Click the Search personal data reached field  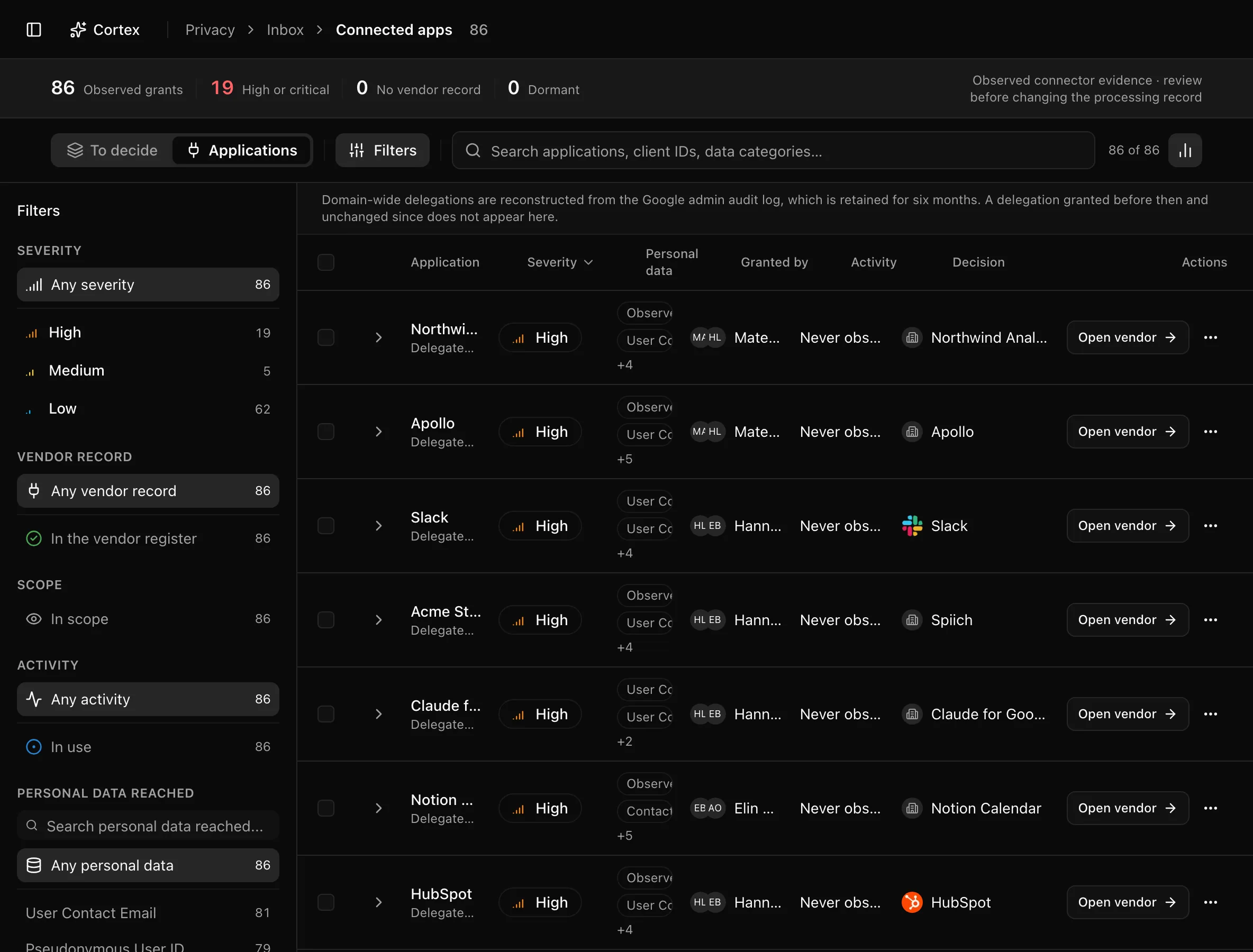[148, 826]
